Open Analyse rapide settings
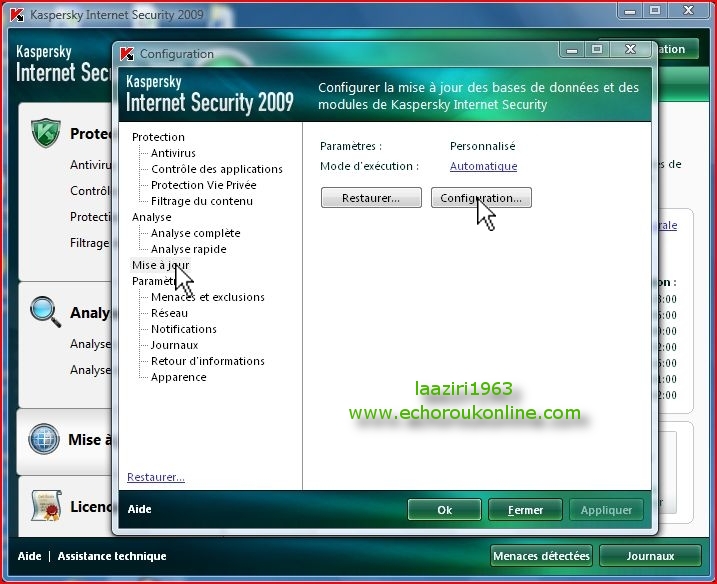Viewport: 717px width, 584px height. [x=188, y=249]
